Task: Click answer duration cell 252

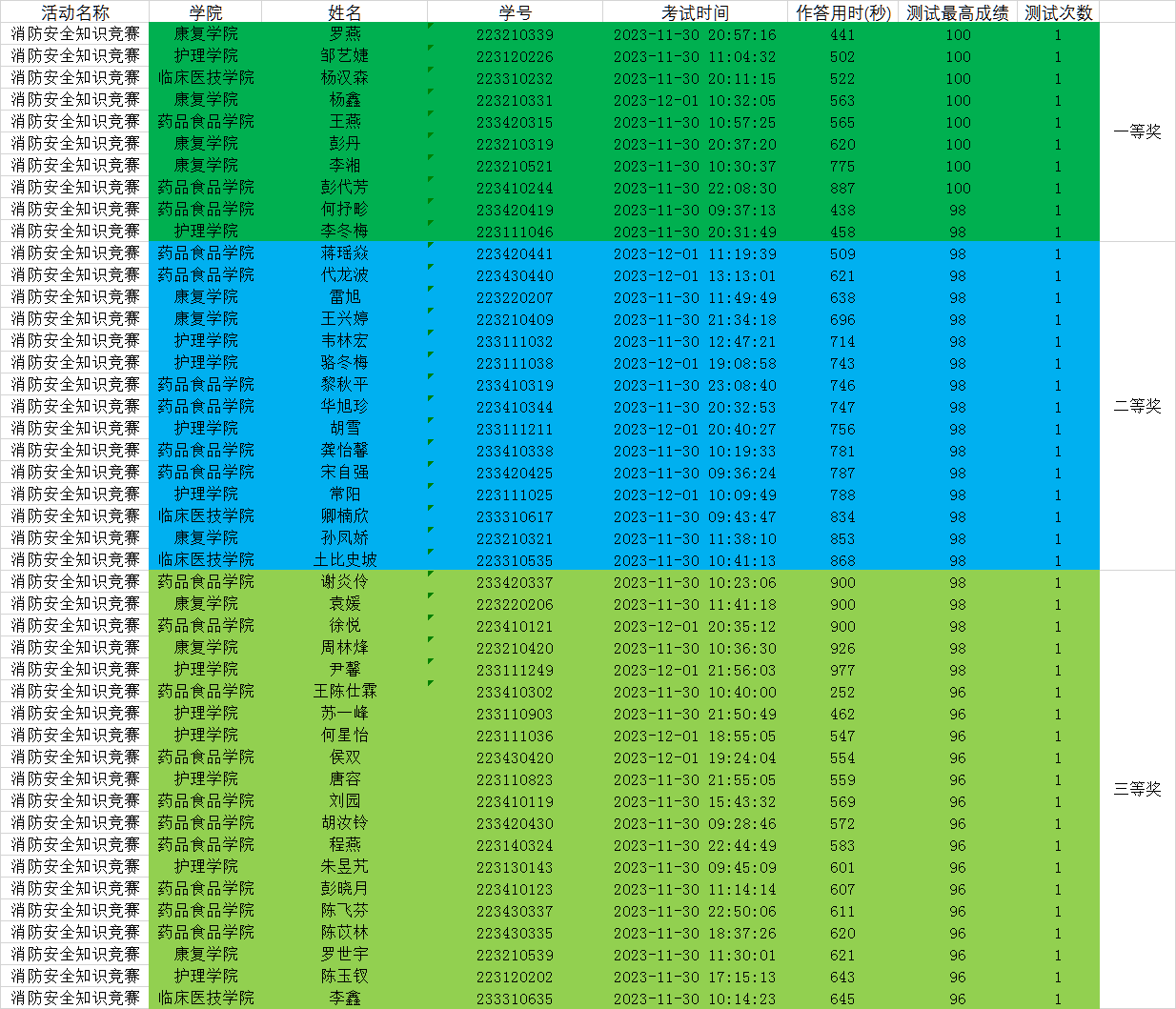Action: coord(842,692)
